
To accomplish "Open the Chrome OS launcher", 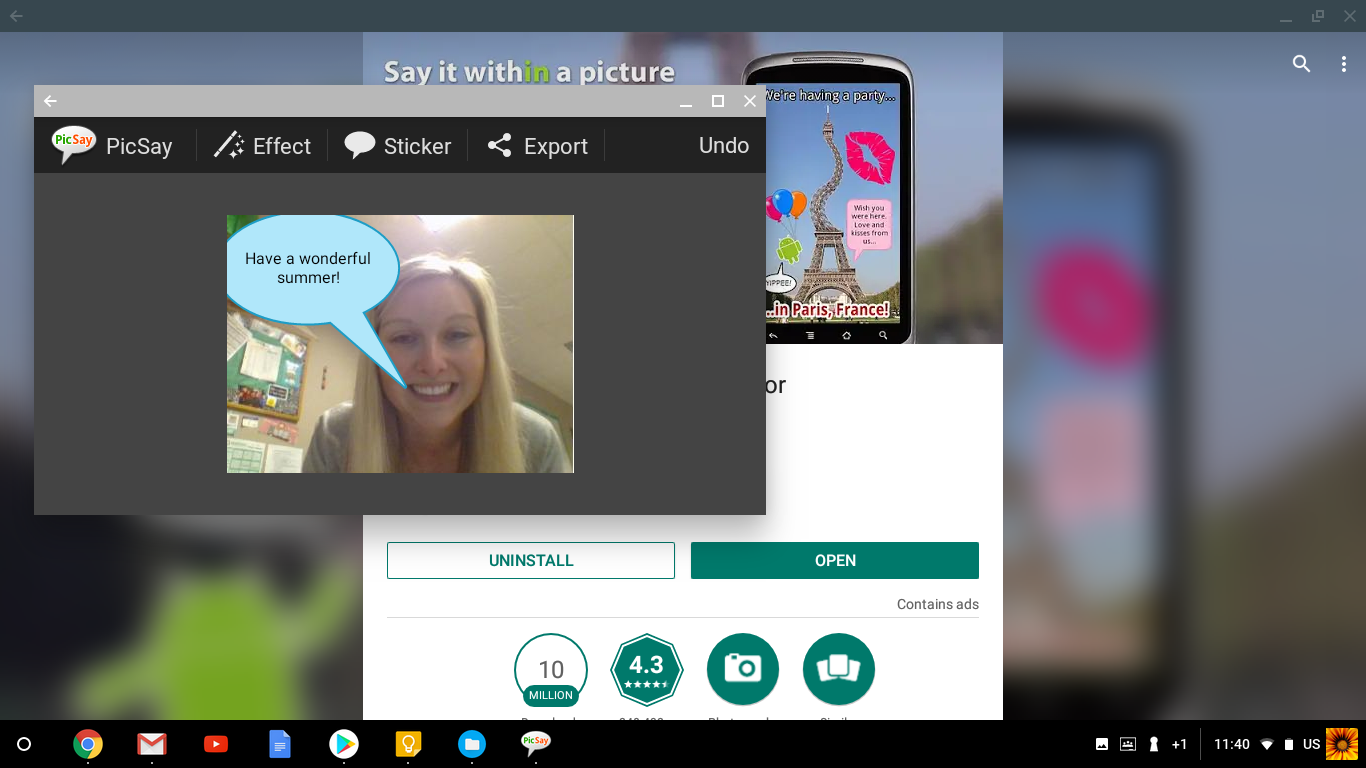I will (25, 744).
